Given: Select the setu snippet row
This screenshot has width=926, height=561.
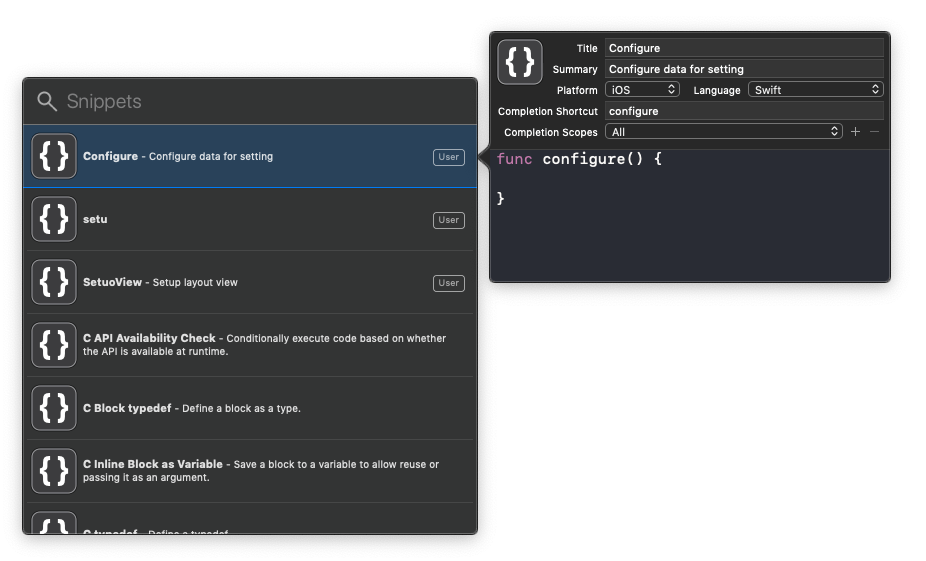Looking at the screenshot, I should tap(250, 219).
